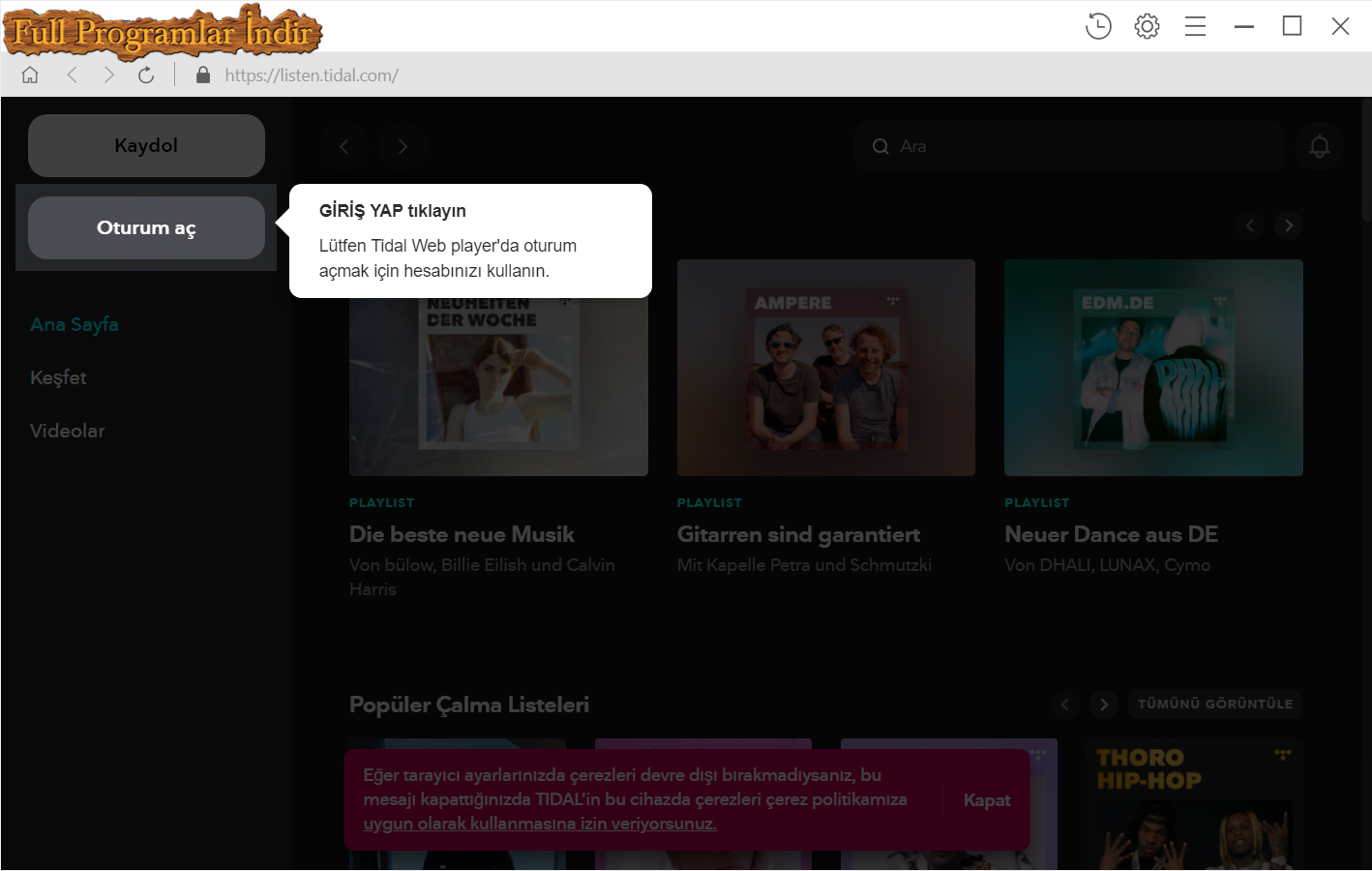Viewport: 1372px width, 871px height.
Task: Select Videolar in the left navigation
Action: tap(67, 431)
